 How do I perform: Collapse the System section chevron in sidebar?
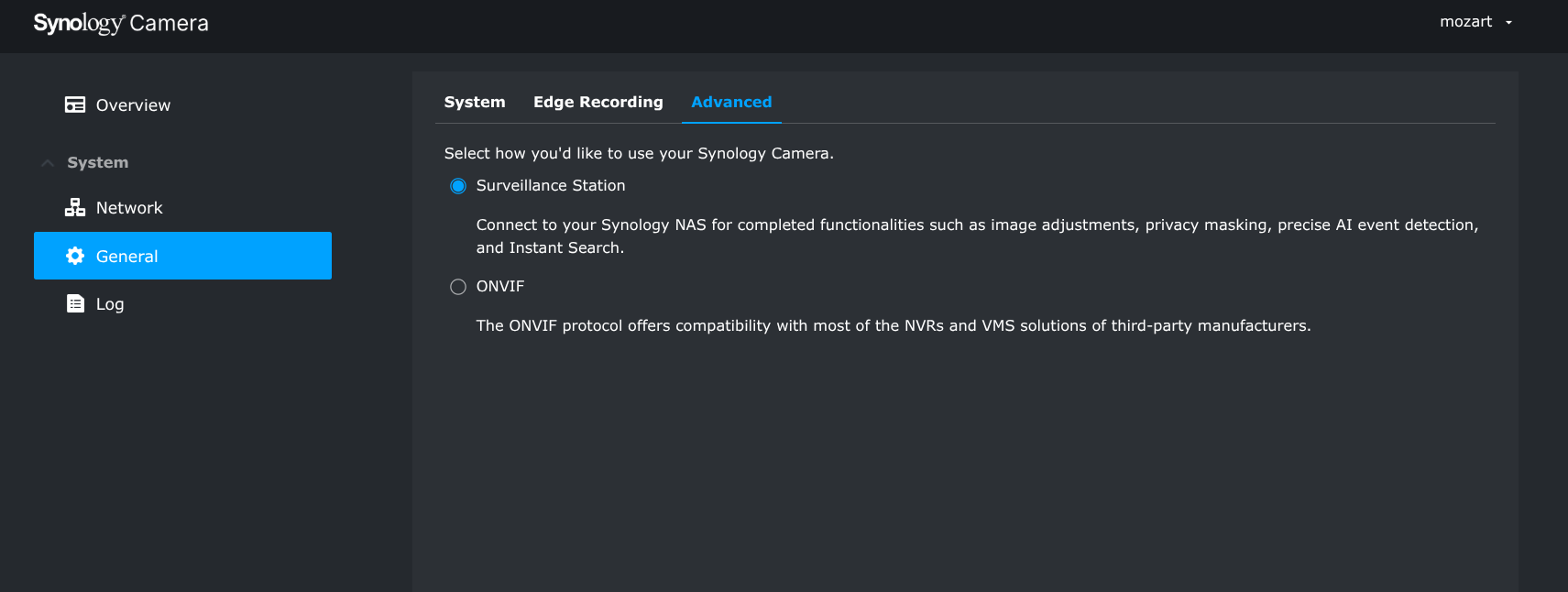tap(48, 163)
